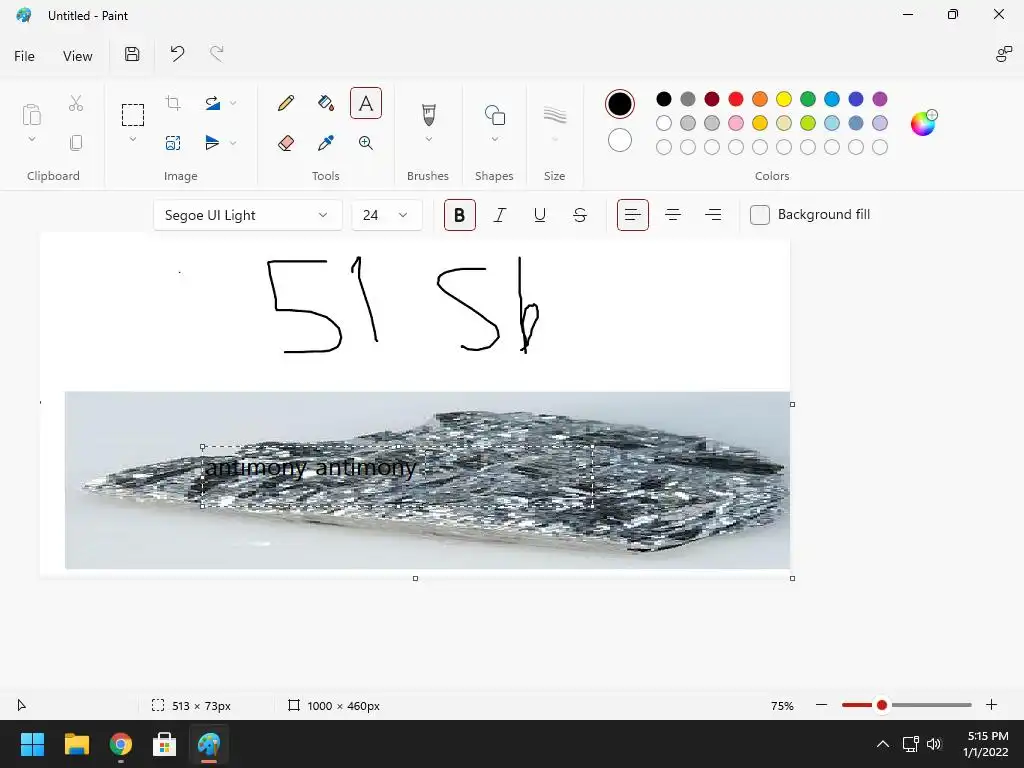1024x768 pixels.
Task: Click the Redo arrow
Action: pyautogui.click(x=217, y=54)
